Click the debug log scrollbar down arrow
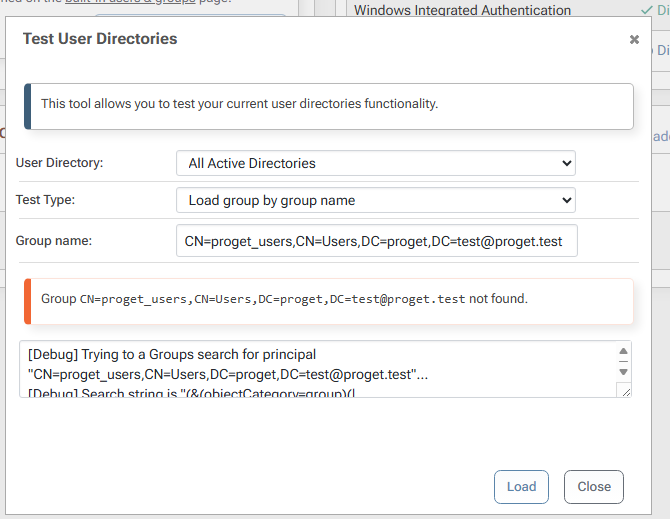The image size is (670, 519). 624,372
